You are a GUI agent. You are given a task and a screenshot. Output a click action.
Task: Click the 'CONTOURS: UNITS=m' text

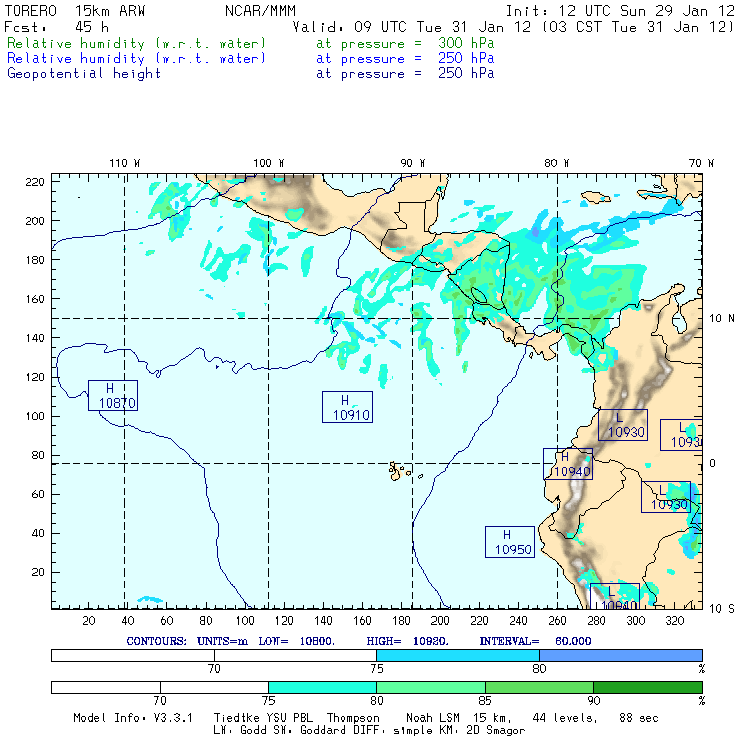187,641
